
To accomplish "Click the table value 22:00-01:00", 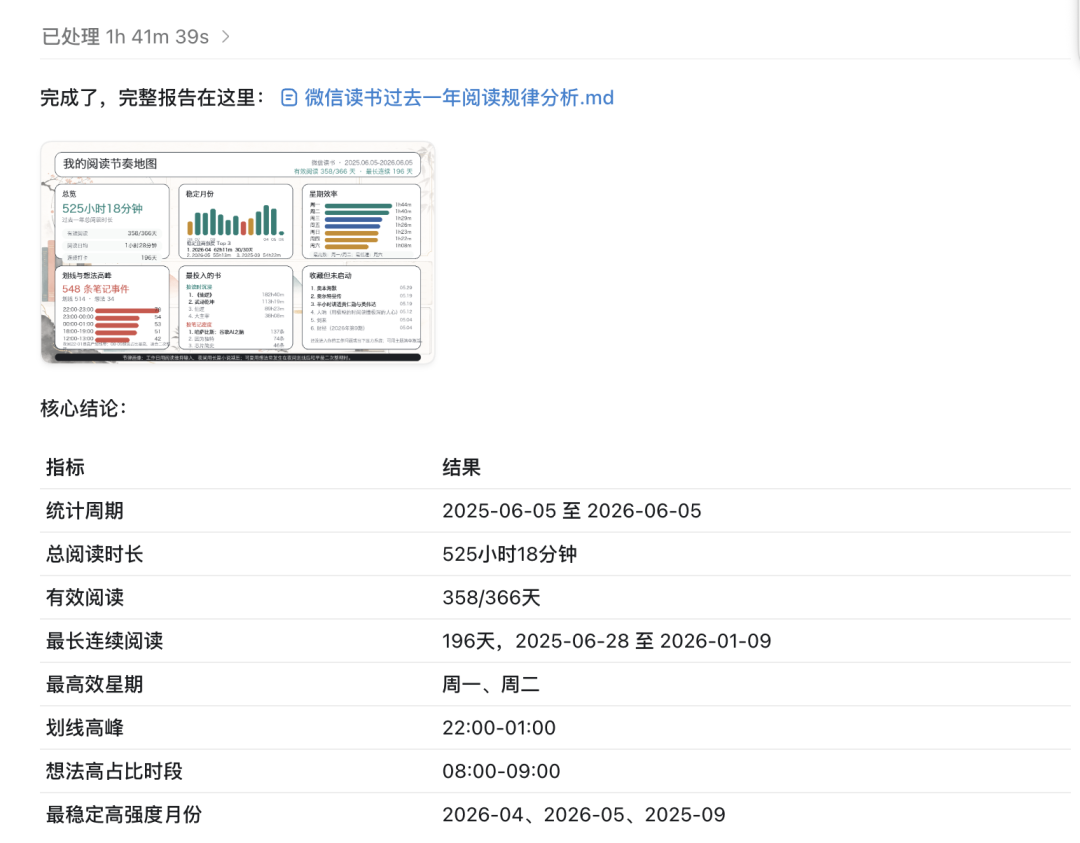I will click(499, 728).
